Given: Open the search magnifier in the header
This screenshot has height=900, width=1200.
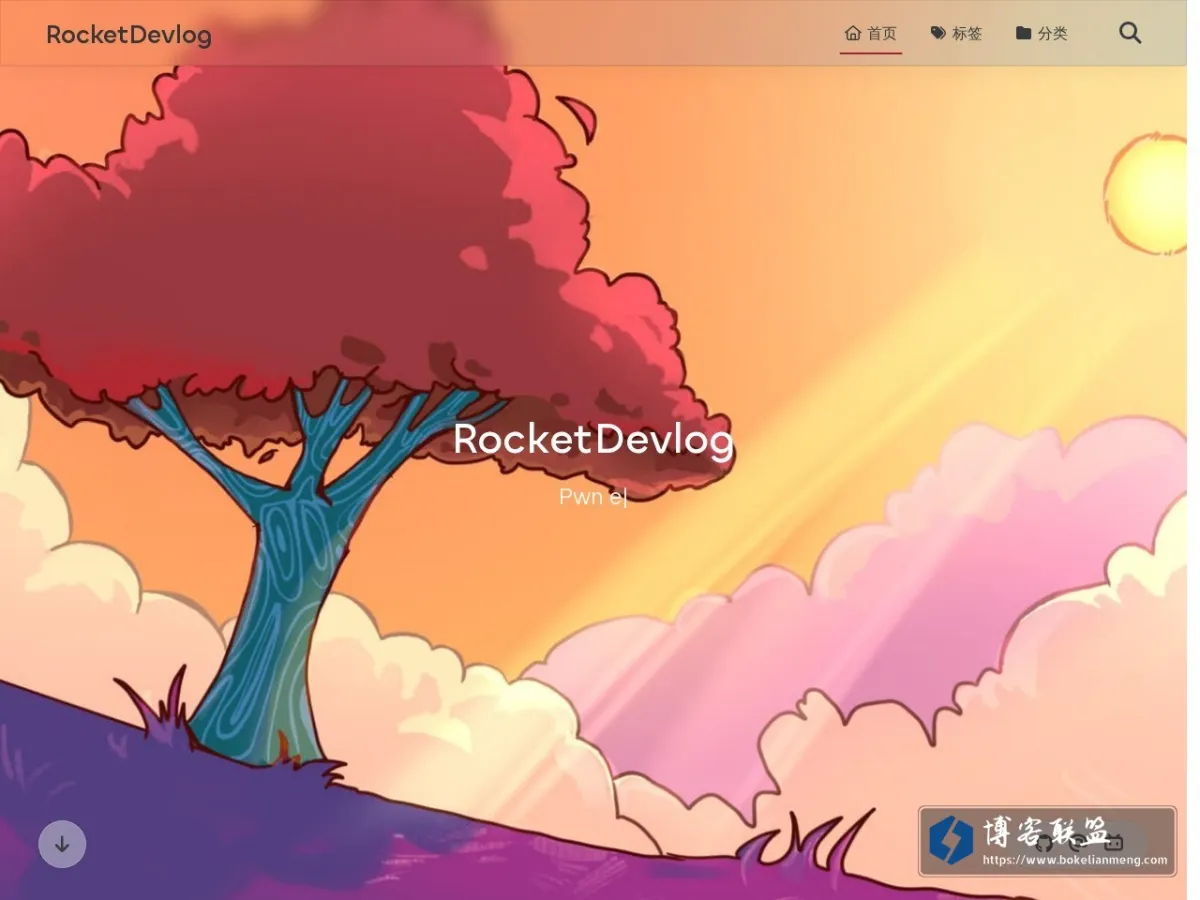Looking at the screenshot, I should coord(1130,33).
